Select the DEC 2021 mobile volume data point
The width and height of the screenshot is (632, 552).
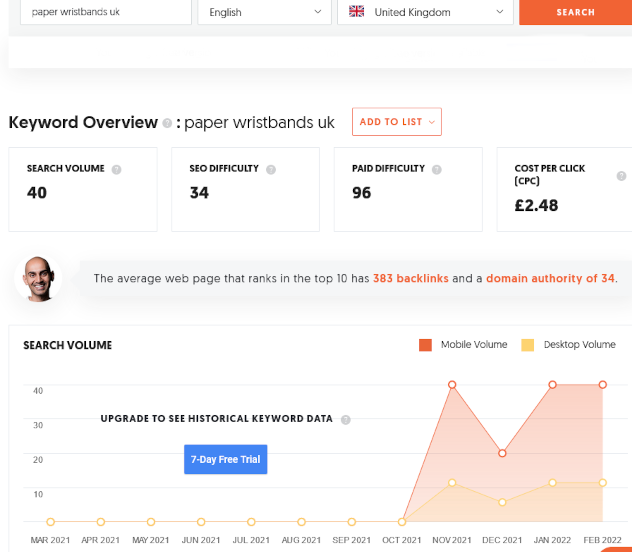point(502,454)
